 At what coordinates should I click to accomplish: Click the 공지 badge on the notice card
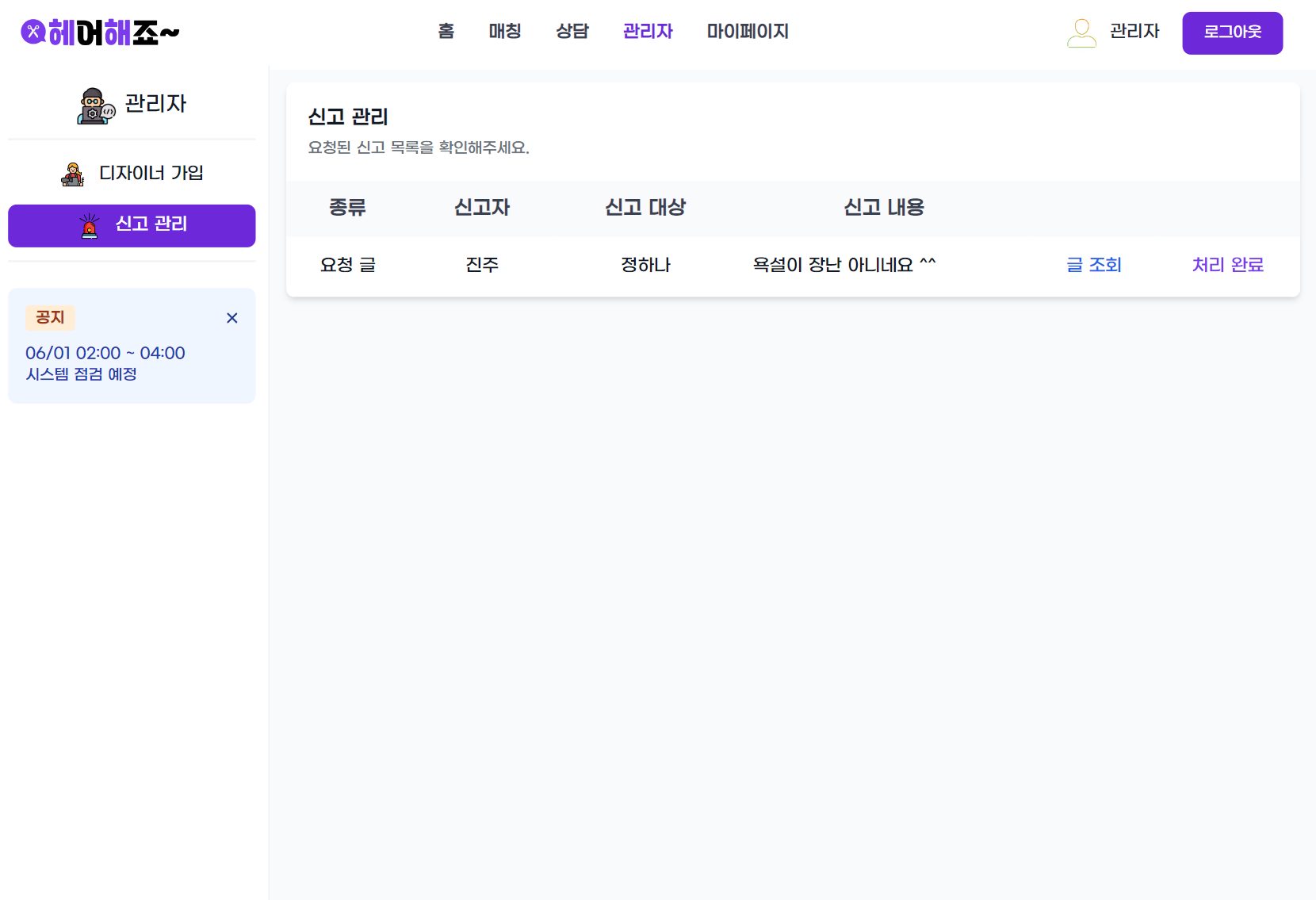click(50, 317)
